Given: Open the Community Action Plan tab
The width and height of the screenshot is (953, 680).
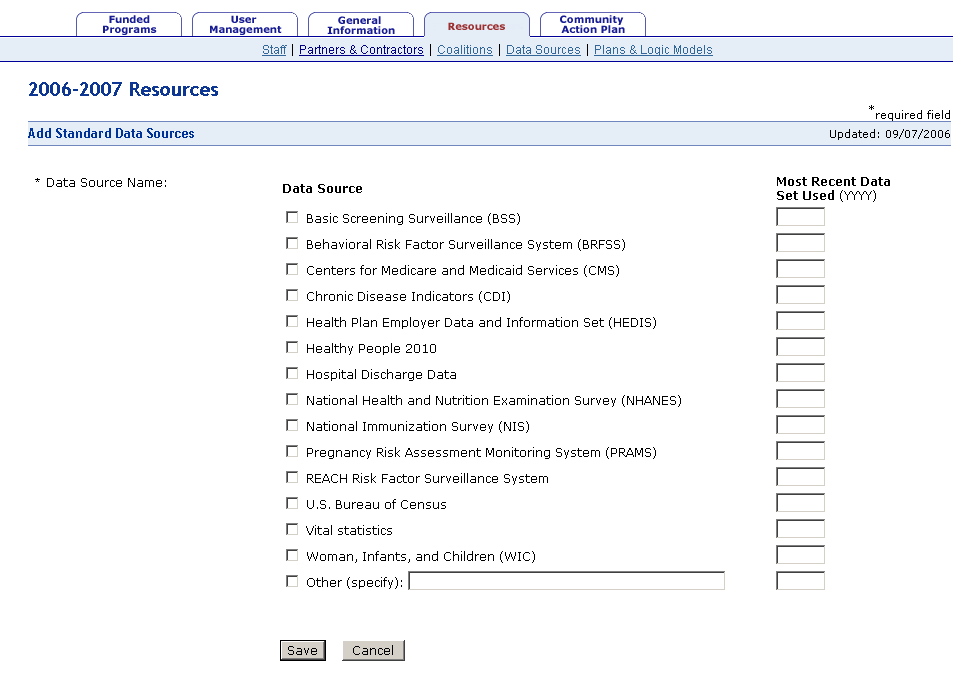Looking at the screenshot, I should pyautogui.click(x=592, y=25).
